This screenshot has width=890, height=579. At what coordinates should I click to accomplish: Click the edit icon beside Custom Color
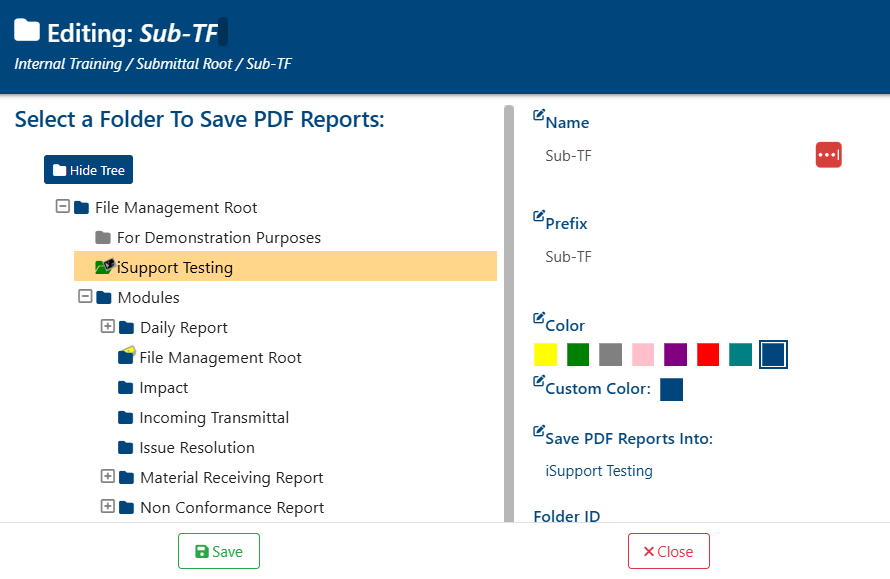539,381
